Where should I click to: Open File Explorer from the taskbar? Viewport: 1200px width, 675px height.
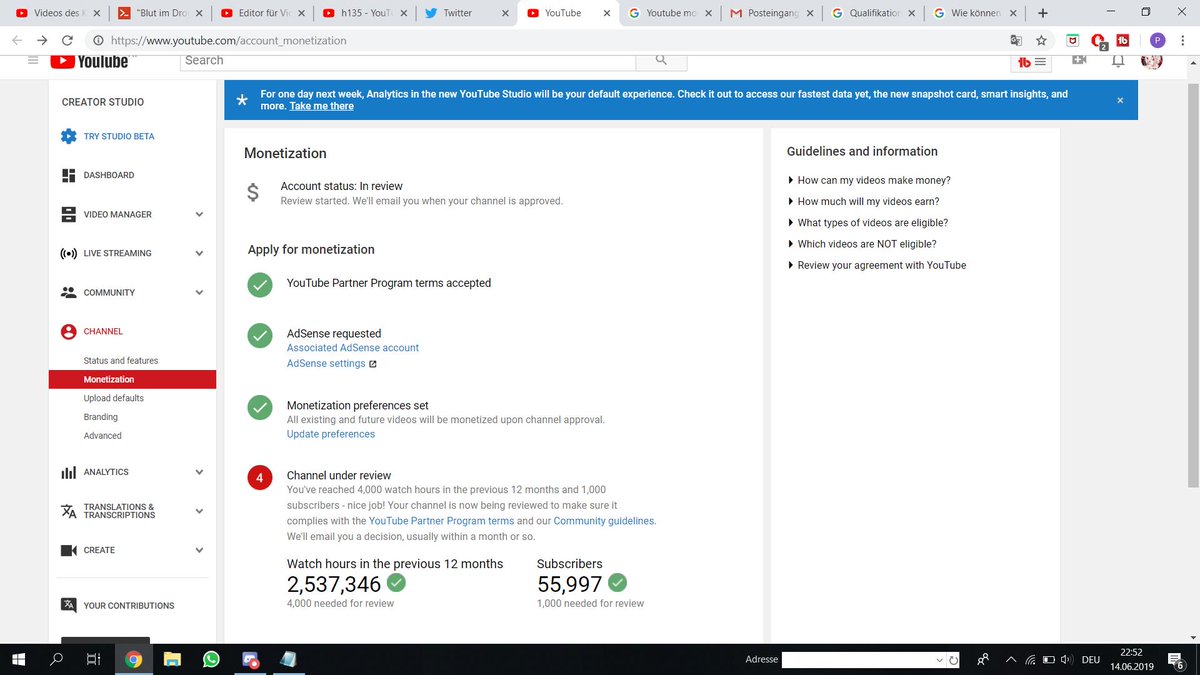[172, 660]
